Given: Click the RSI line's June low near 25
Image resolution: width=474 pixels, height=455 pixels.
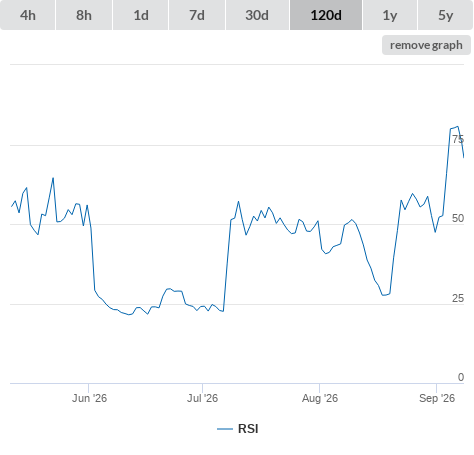Looking at the screenshot, I should (130, 314).
